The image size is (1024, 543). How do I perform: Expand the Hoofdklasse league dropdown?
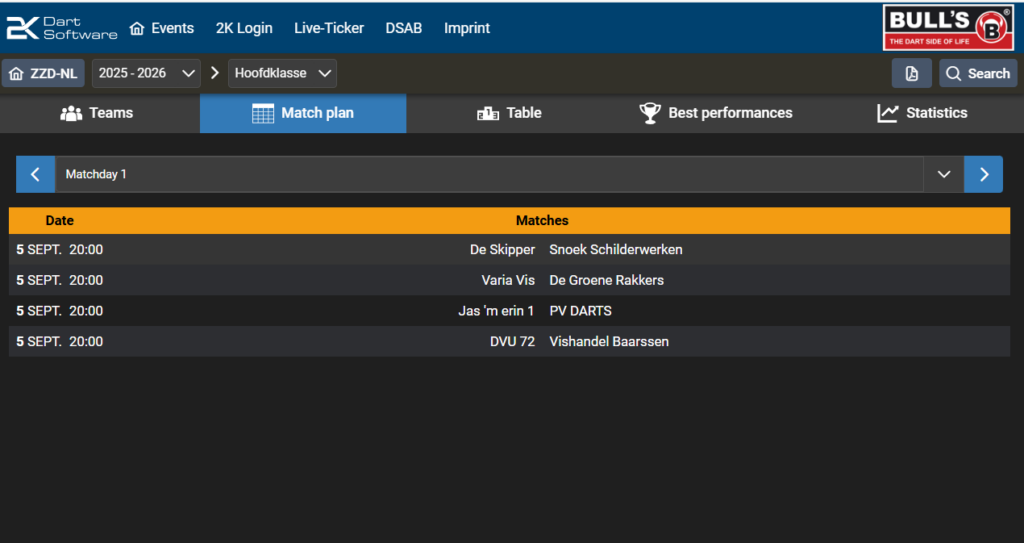(282, 73)
